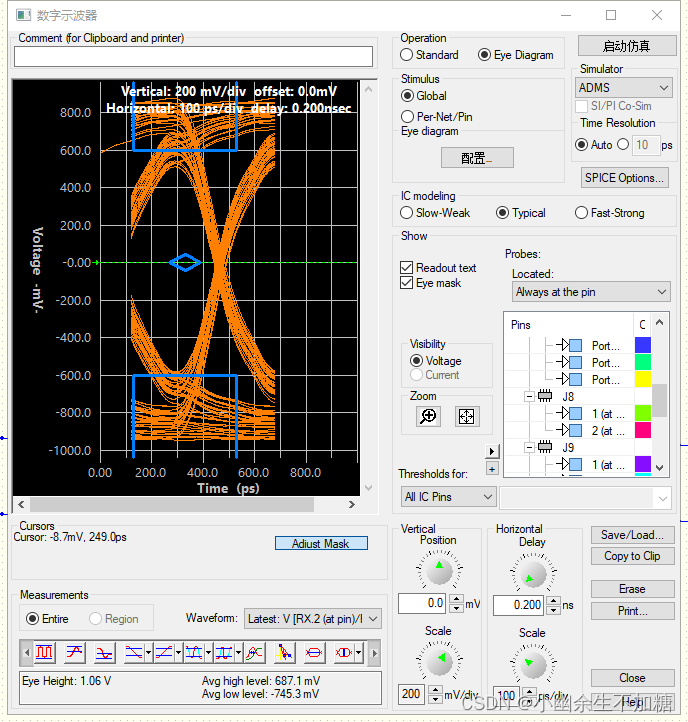Click the J8 chip component icon
The width and height of the screenshot is (688, 722).
click(545, 396)
